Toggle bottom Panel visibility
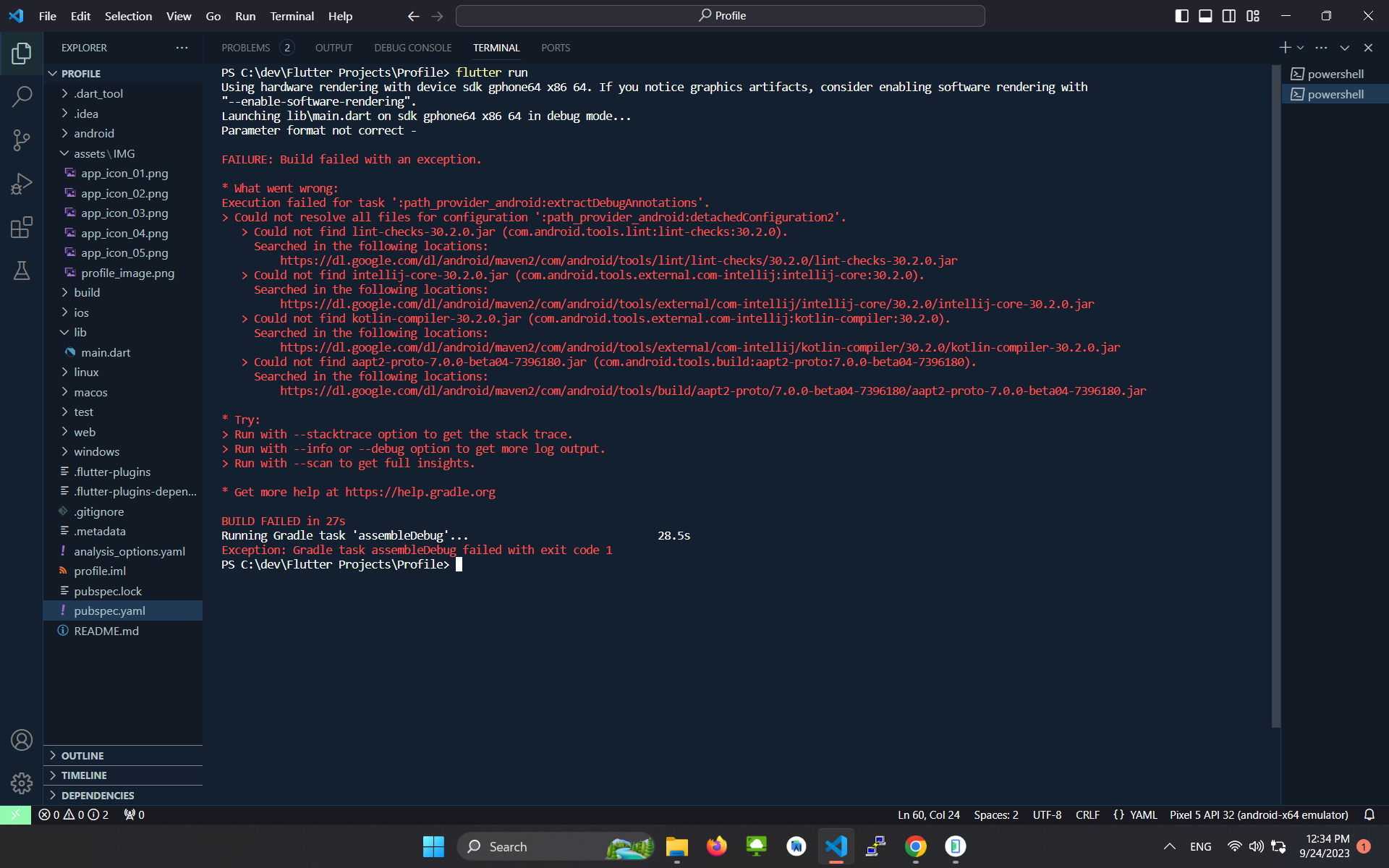The image size is (1389, 868). [x=1205, y=16]
